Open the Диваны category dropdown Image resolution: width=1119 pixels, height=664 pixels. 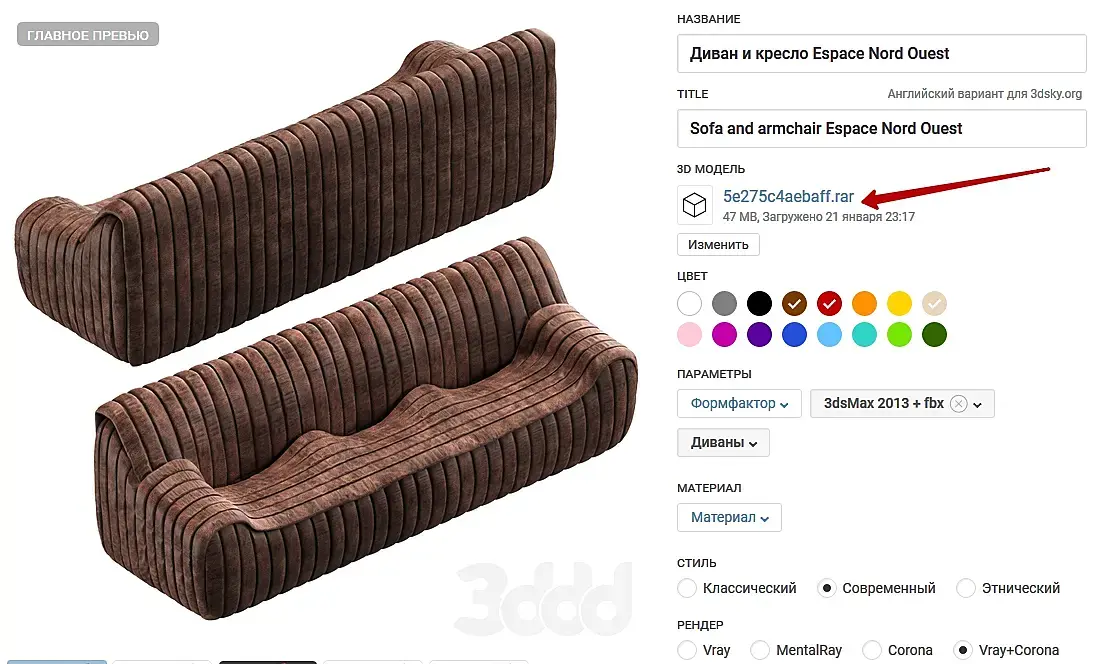tap(723, 443)
